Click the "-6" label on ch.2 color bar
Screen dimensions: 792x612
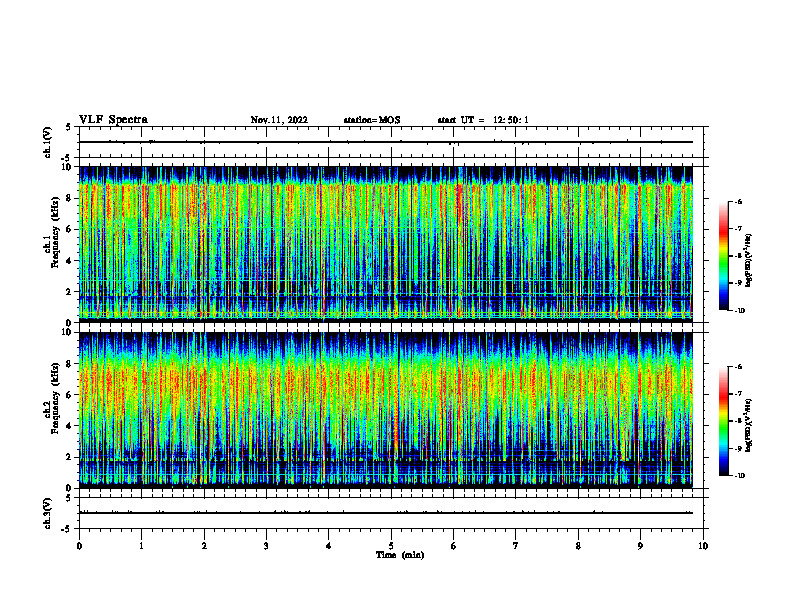point(738,367)
